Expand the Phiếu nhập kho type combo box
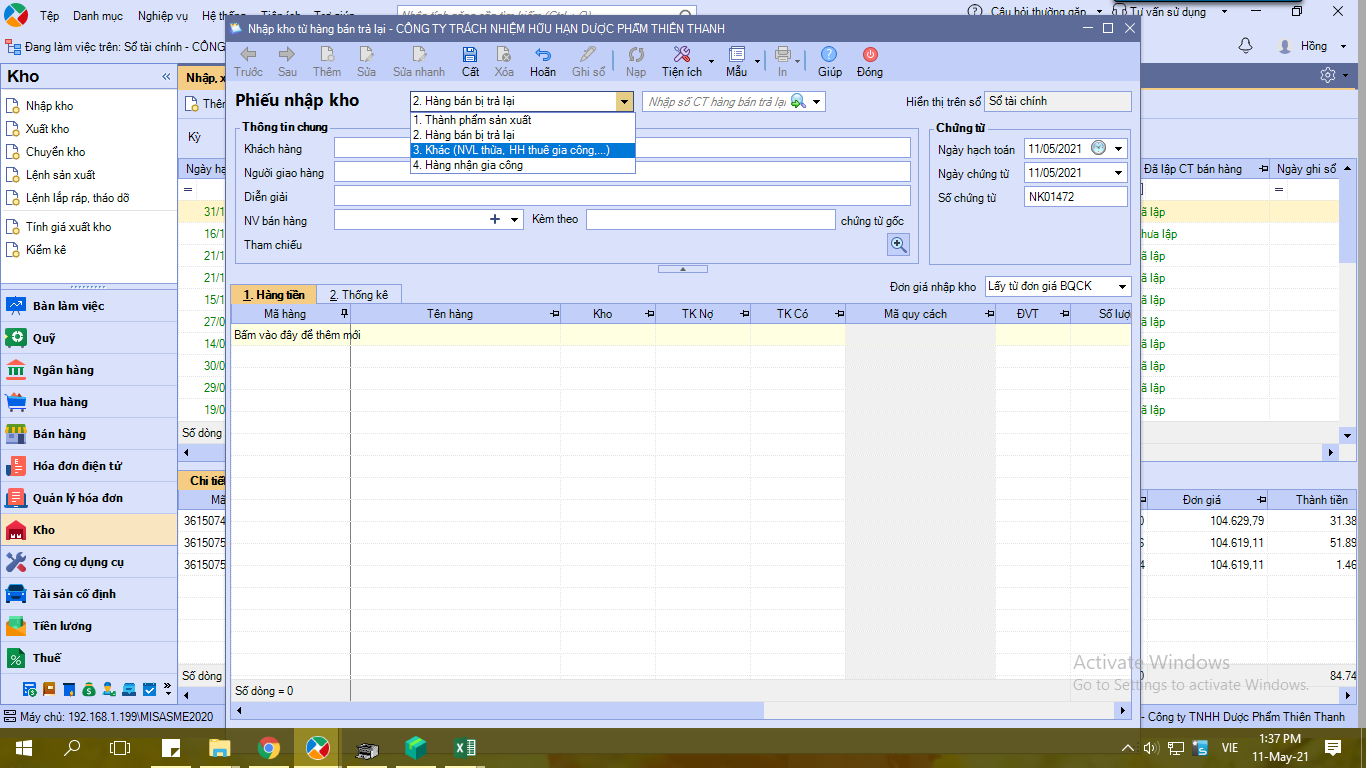This screenshot has height=768, width=1366. (625, 101)
